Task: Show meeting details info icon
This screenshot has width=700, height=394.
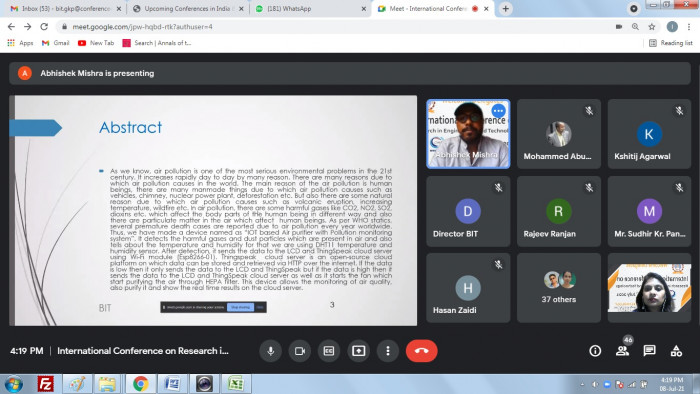Action: (x=595, y=351)
